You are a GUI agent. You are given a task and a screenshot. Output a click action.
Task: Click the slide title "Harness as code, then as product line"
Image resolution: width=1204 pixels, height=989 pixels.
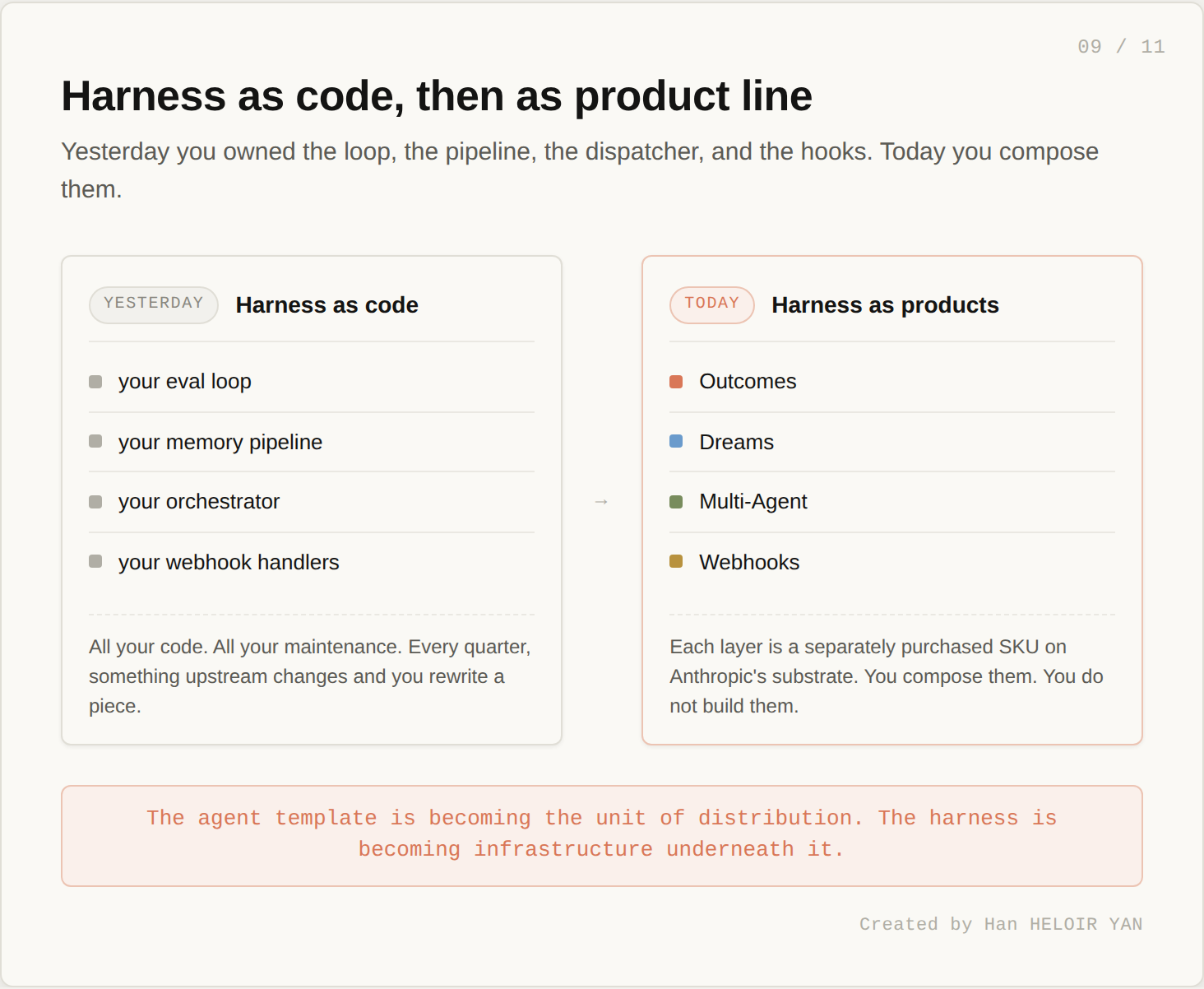coord(437,96)
